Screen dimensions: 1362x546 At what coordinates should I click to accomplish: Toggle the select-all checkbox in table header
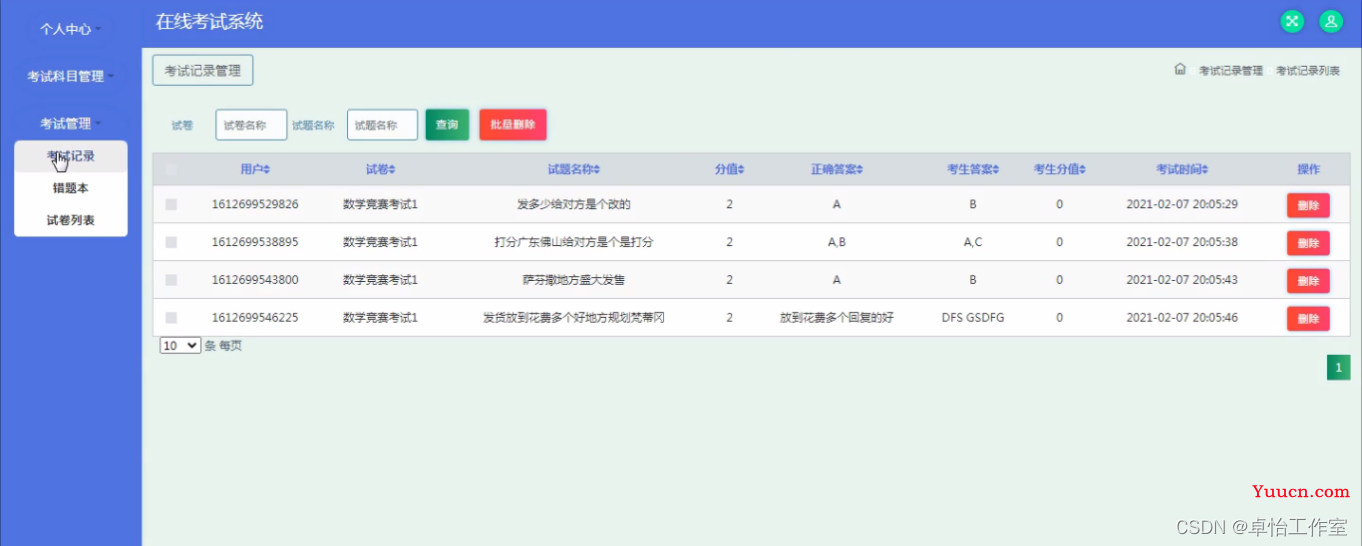[x=171, y=170]
